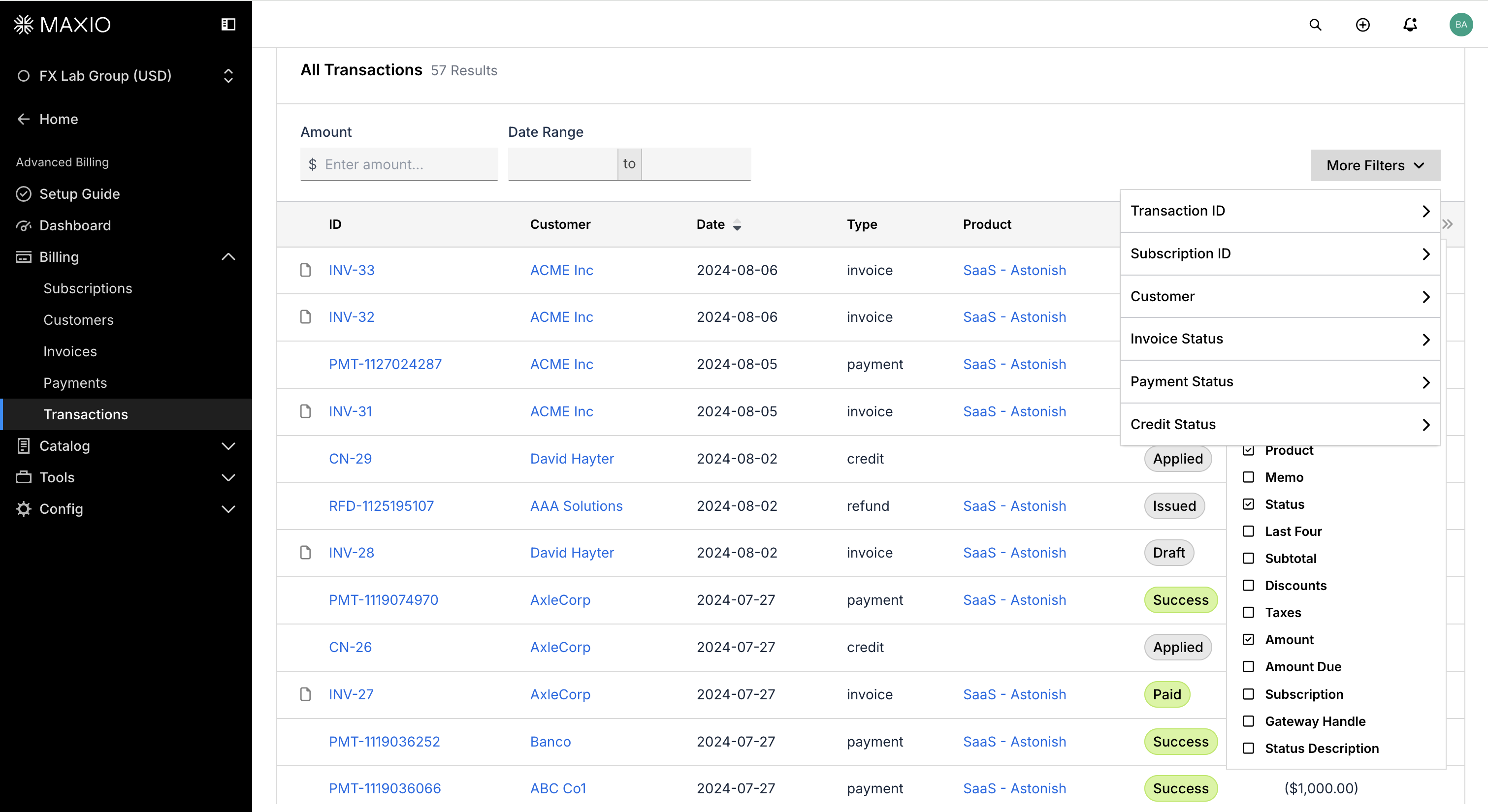Click the document icon beside INV-28
The width and height of the screenshot is (1488, 812).
(x=306, y=553)
